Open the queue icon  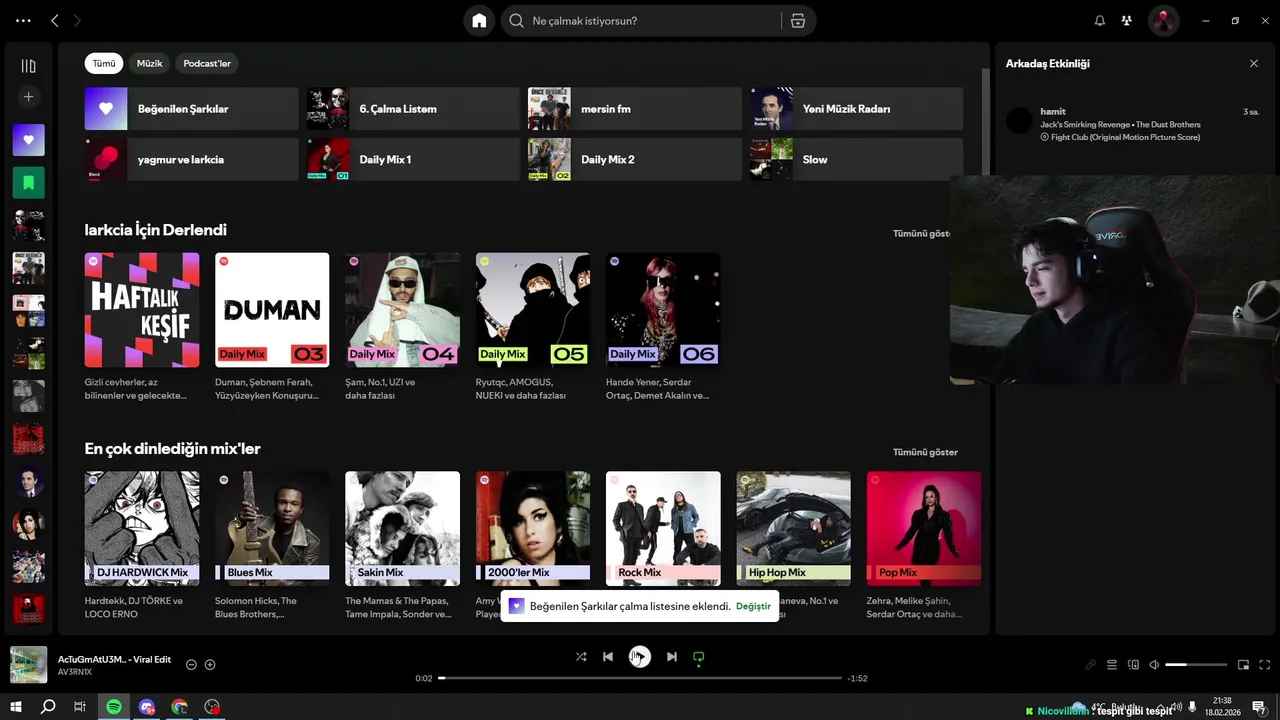tap(1112, 665)
